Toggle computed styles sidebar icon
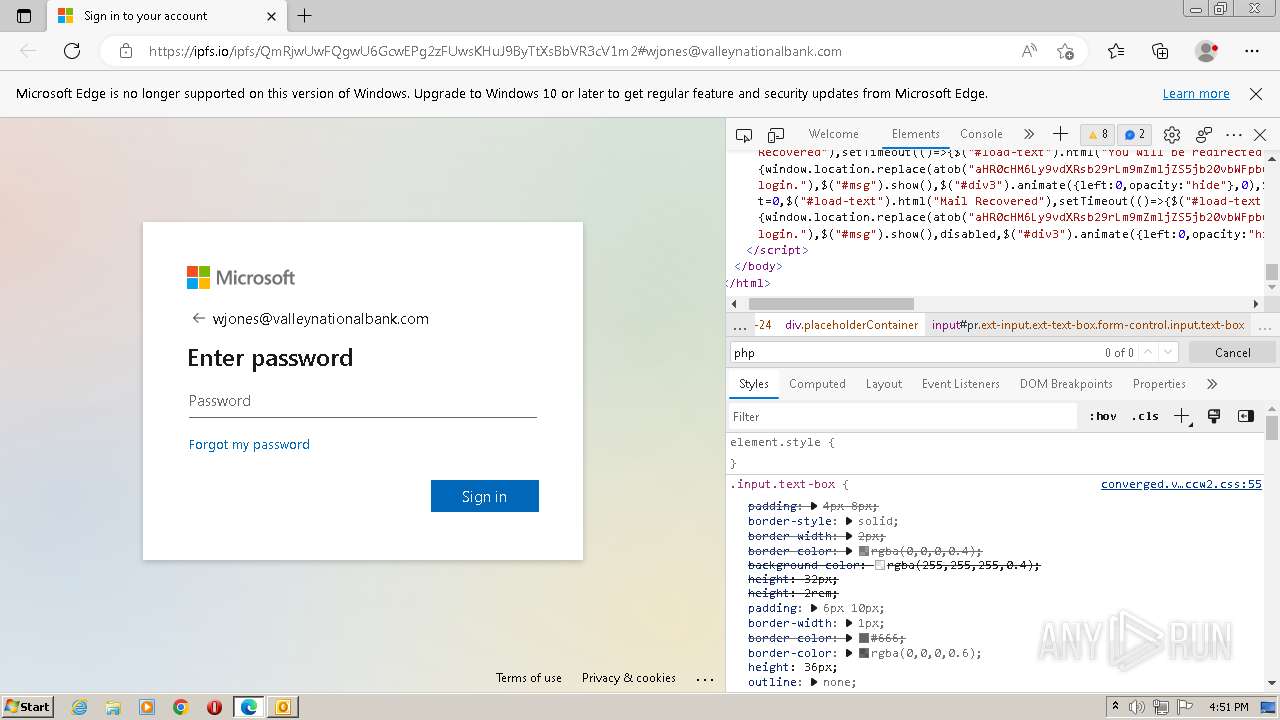The image size is (1280, 720). coord(1245,416)
